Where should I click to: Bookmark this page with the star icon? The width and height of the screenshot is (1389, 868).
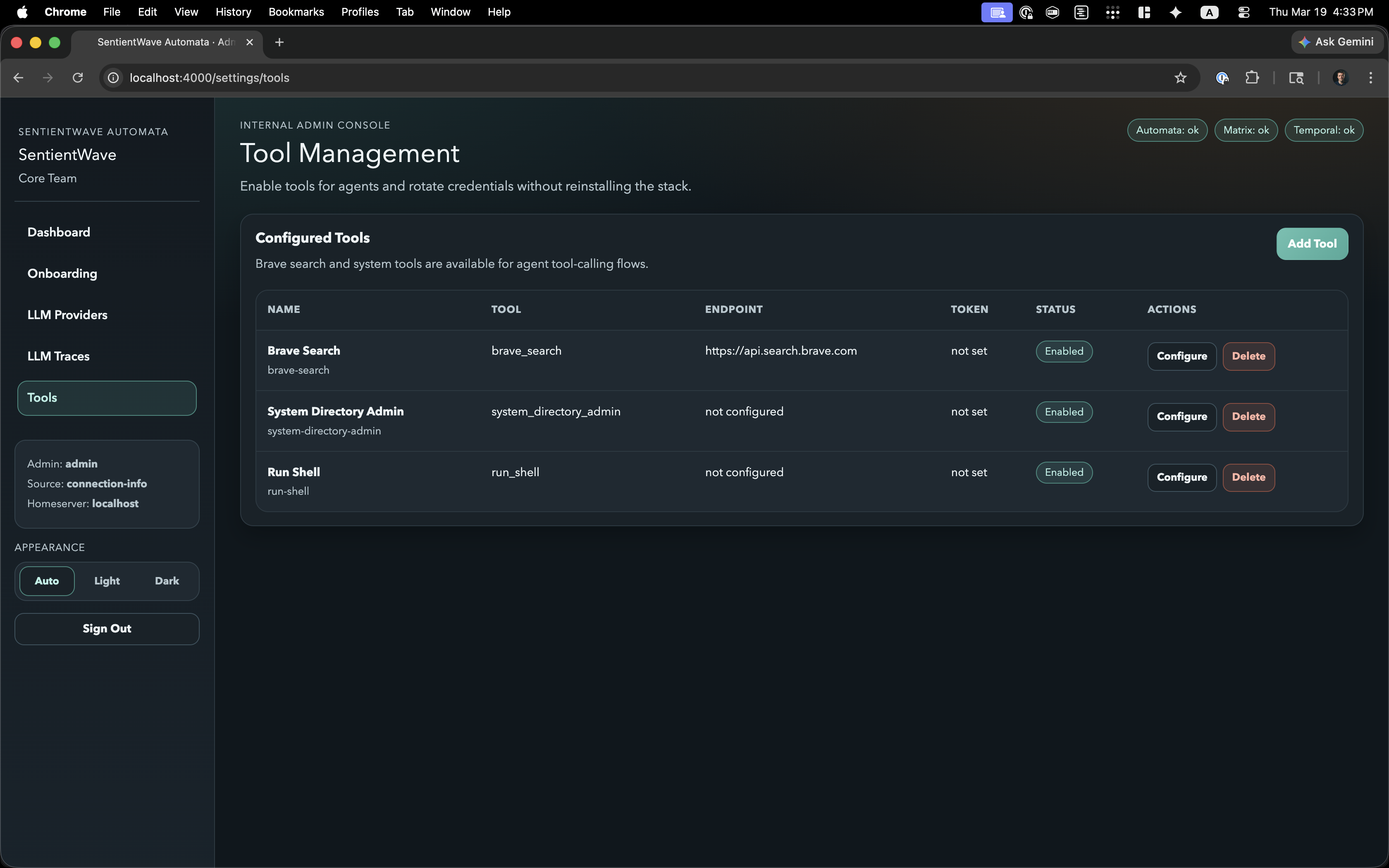click(x=1181, y=78)
